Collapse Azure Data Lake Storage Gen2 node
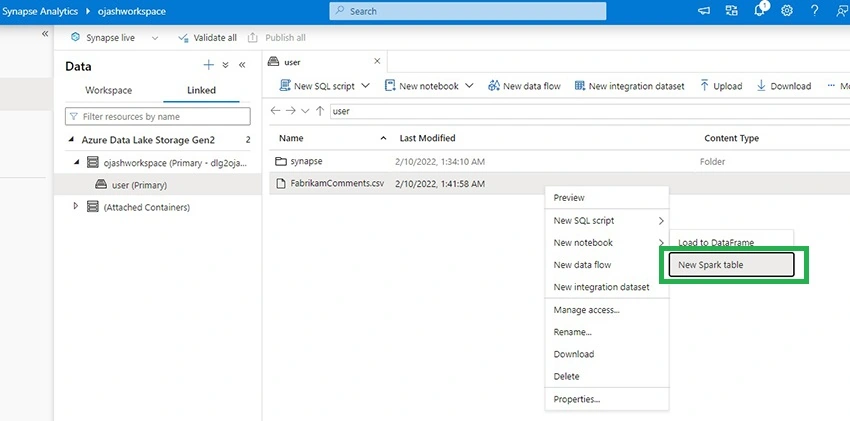Screen dimensions: 850x421 71,140
